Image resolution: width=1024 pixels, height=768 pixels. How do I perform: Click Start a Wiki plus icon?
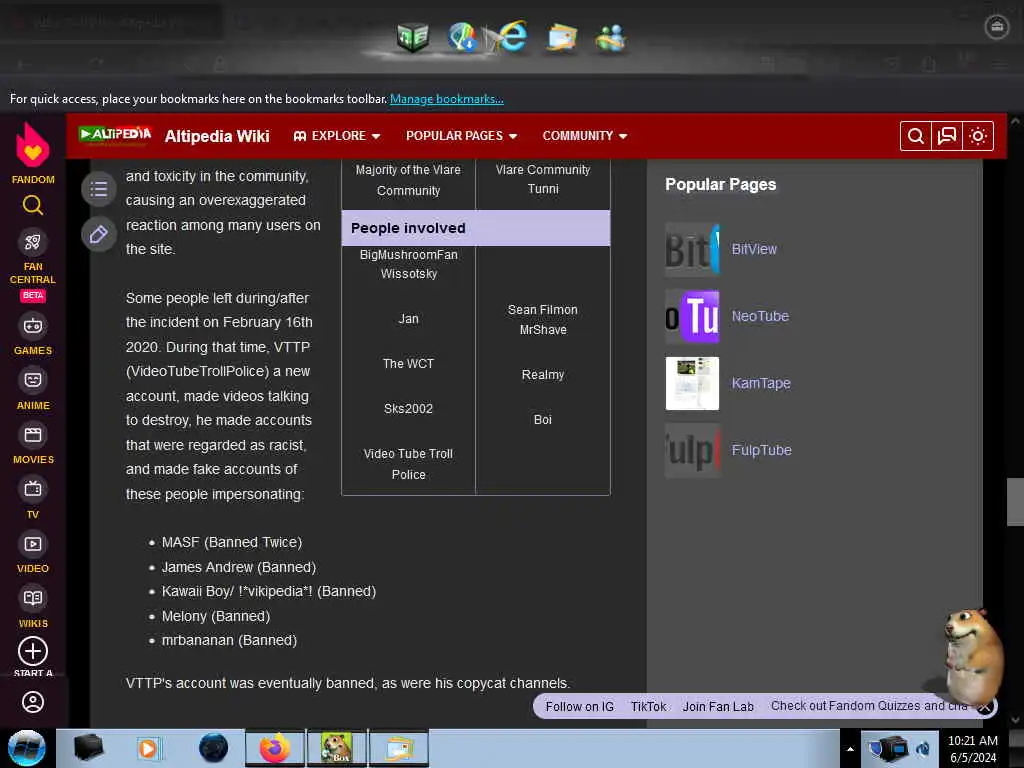pyautogui.click(x=33, y=651)
